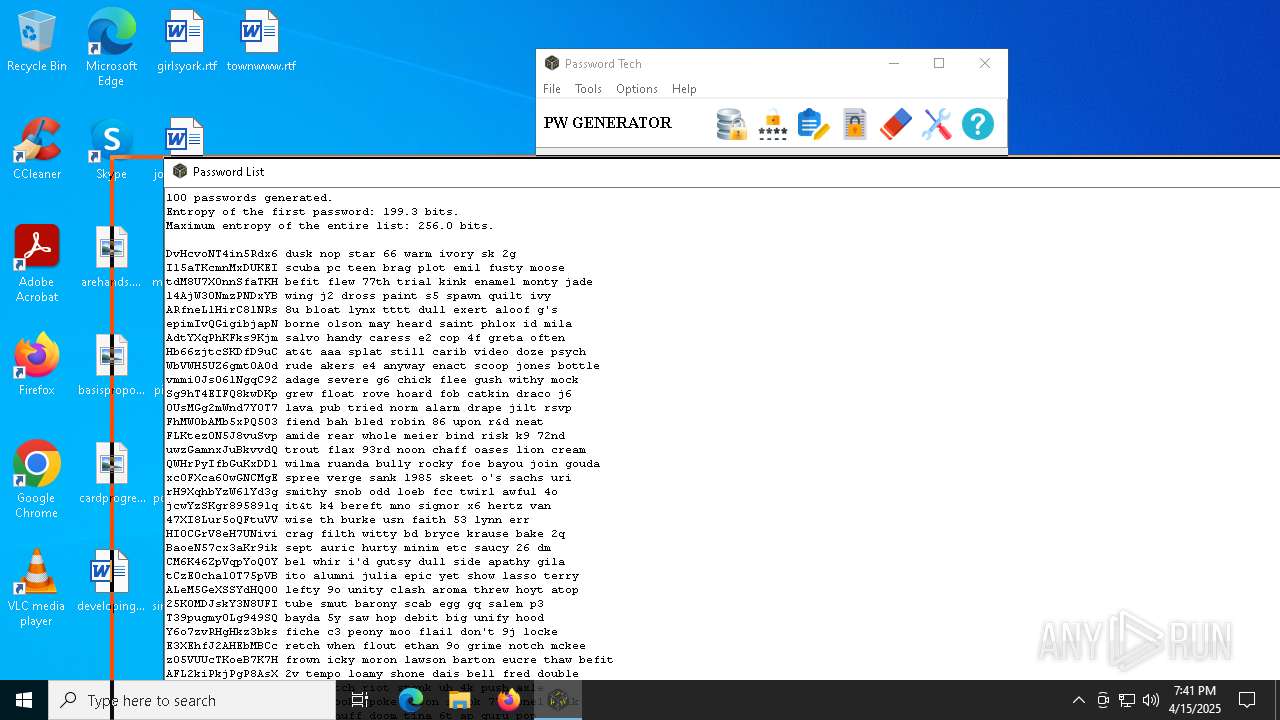This screenshot has height=720, width=1280.
Task: Open Task View on the taskbar
Action: click(360, 700)
